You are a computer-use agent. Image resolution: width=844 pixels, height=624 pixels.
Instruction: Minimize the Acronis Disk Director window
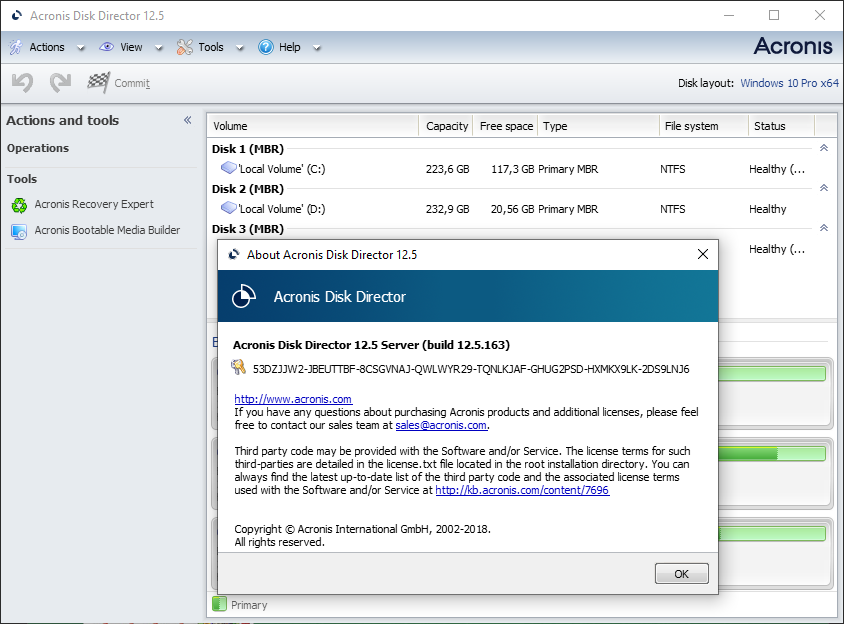click(729, 15)
